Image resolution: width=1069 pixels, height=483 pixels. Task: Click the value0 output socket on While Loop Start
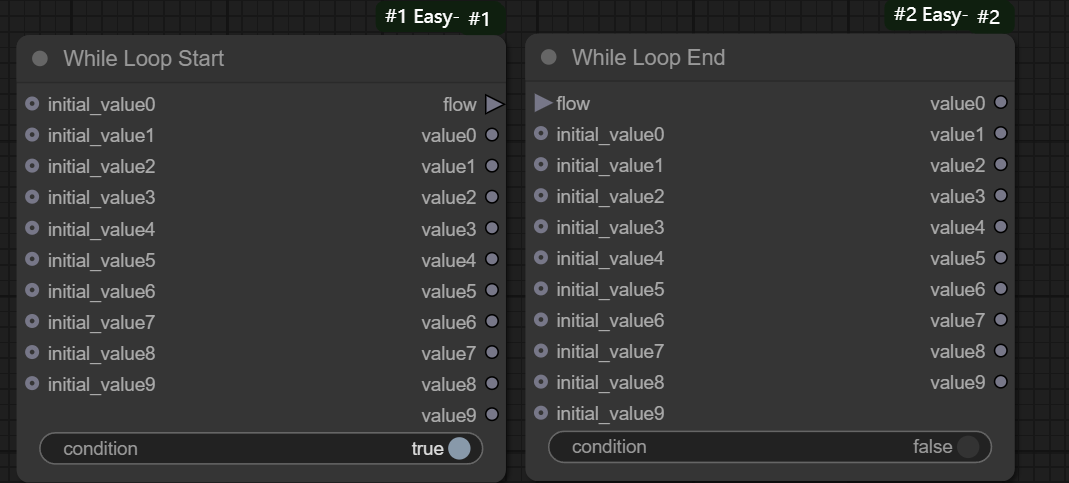point(492,135)
